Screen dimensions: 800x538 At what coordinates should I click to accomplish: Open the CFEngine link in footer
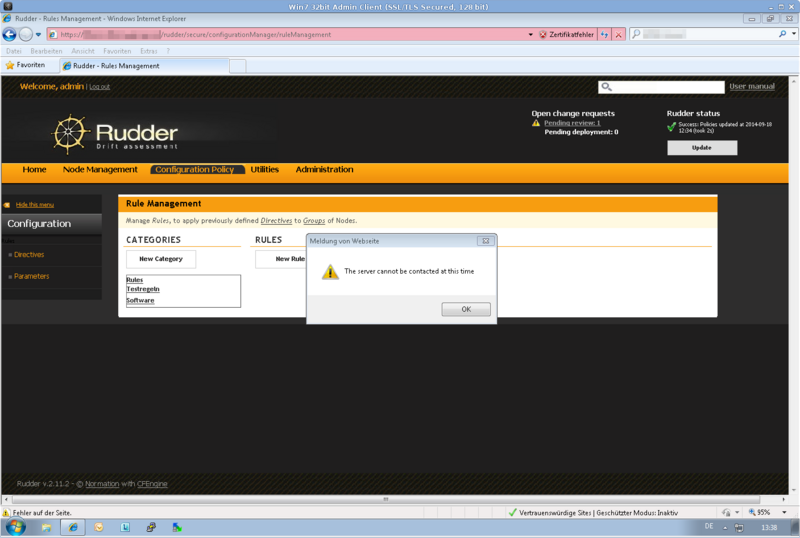click(152, 484)
